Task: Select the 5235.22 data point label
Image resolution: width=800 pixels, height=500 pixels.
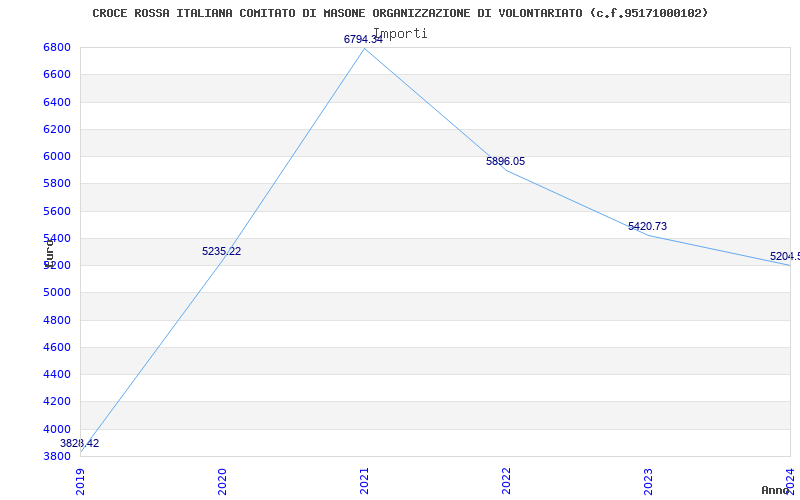Action: pyautogui.click(x=221, y=251)
